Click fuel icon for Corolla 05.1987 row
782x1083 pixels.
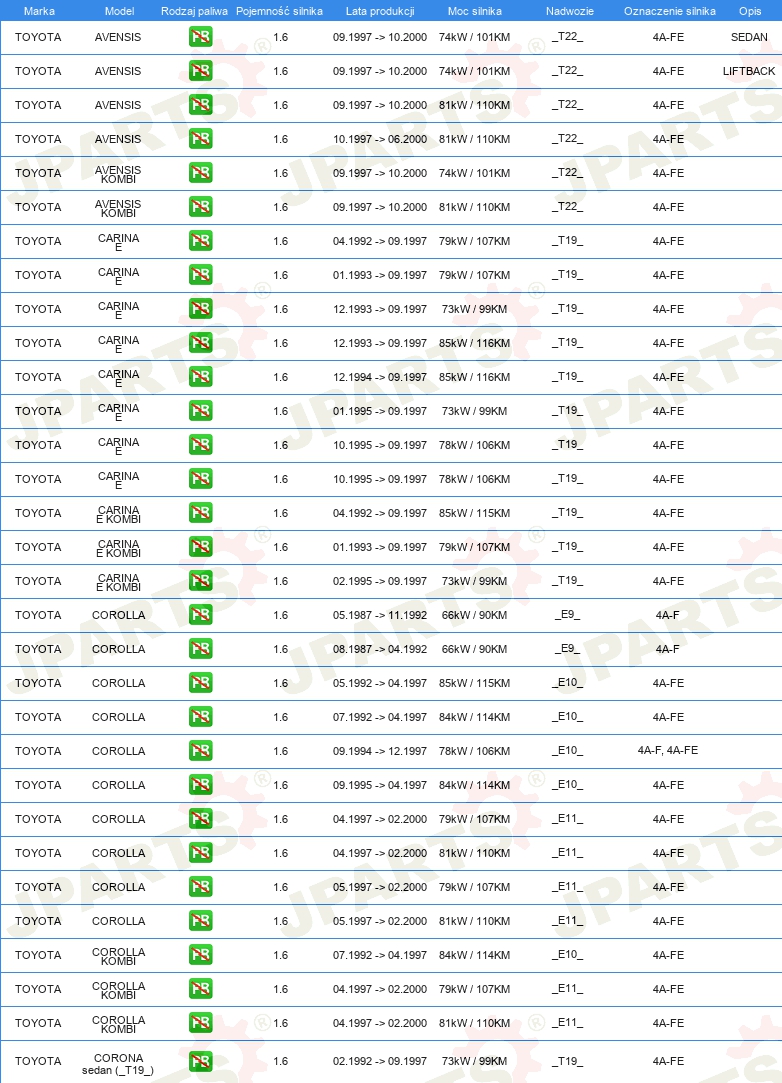(200, 615)
